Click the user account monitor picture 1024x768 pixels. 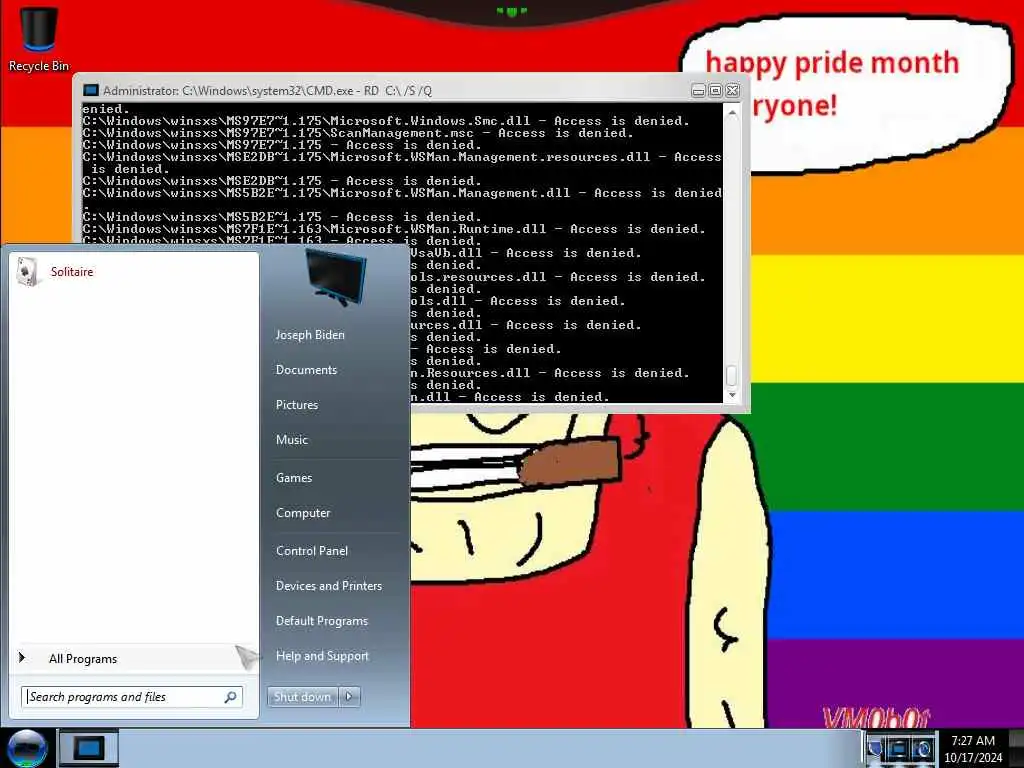335,277
